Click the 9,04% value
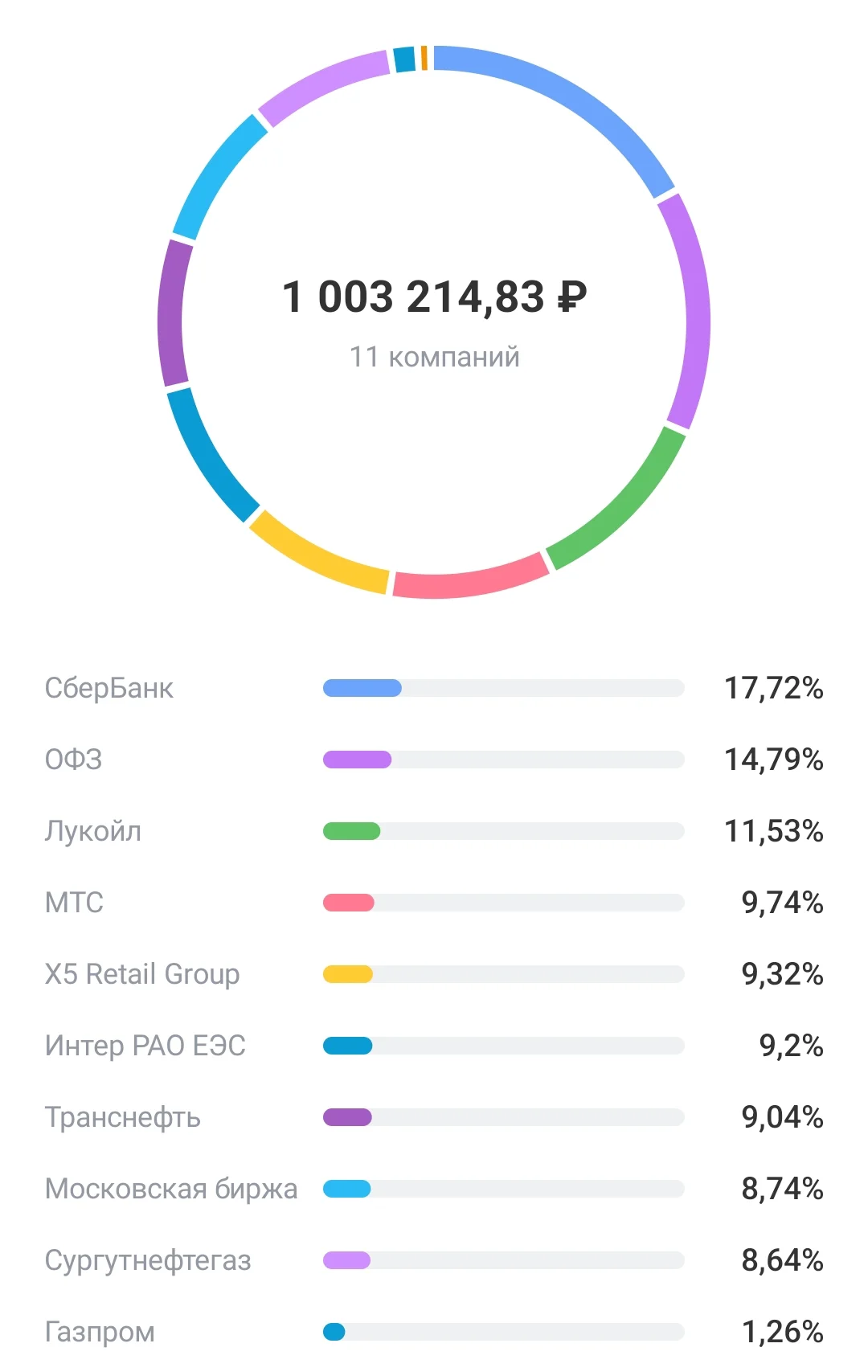868x1372 pixels. pos(783,1117)
